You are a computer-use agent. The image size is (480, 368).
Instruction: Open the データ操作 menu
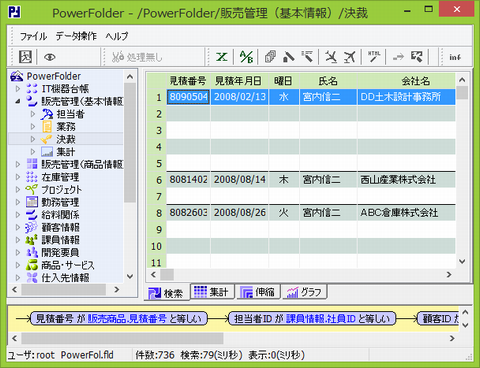(76, 36)
